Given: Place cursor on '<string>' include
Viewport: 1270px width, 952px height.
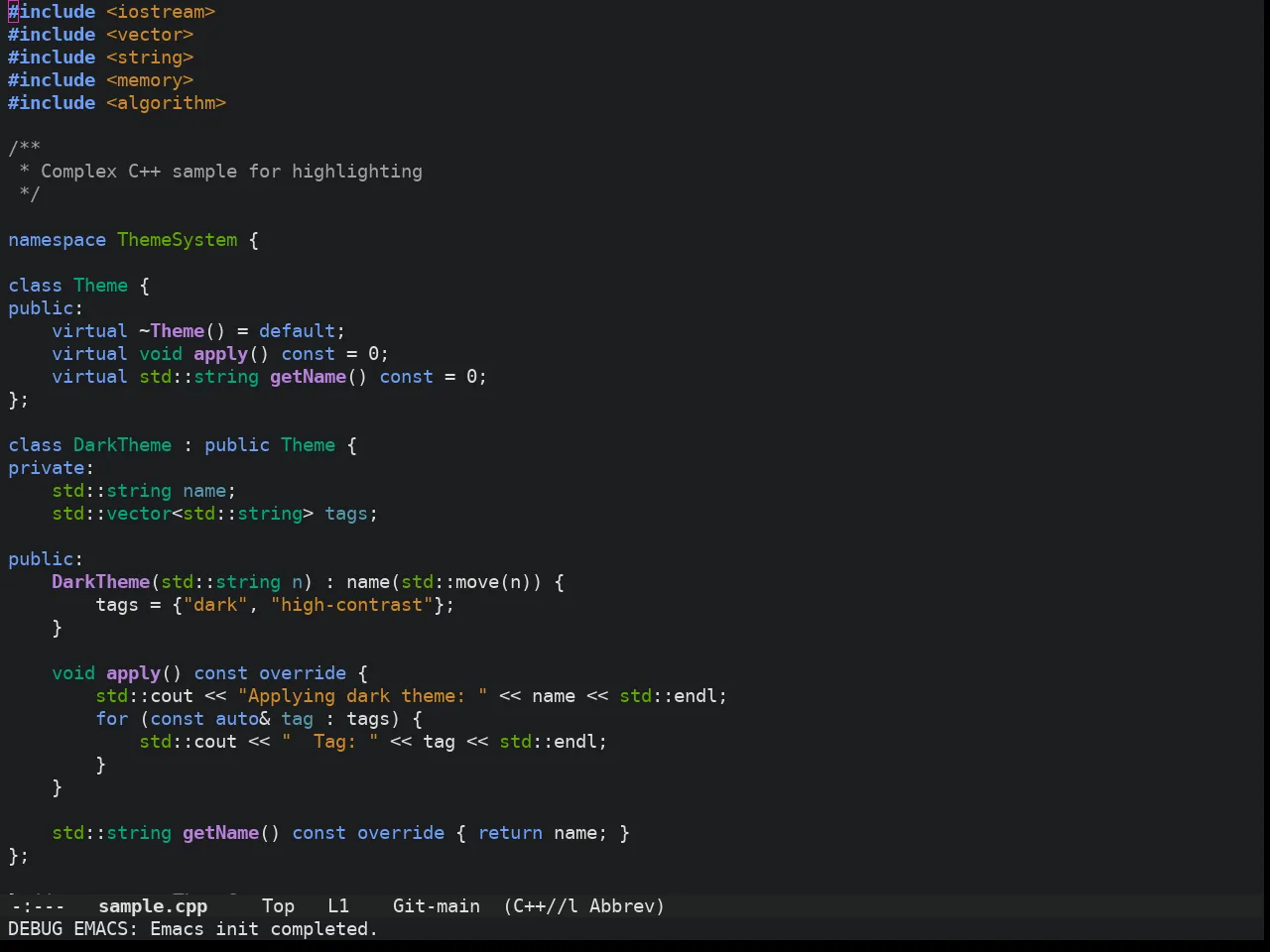Looking at the screenshot, I should (150, 58).
